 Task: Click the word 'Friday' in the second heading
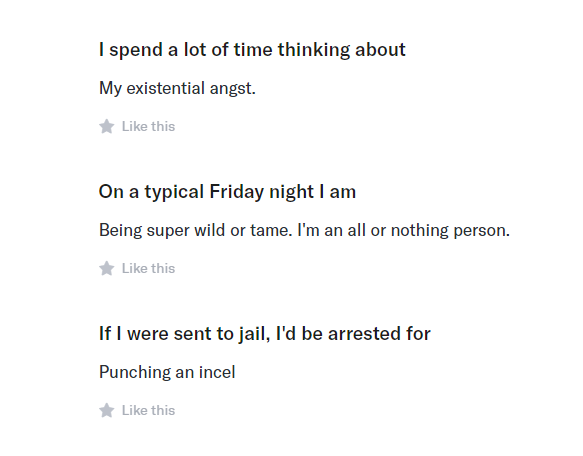click(236, 192)
